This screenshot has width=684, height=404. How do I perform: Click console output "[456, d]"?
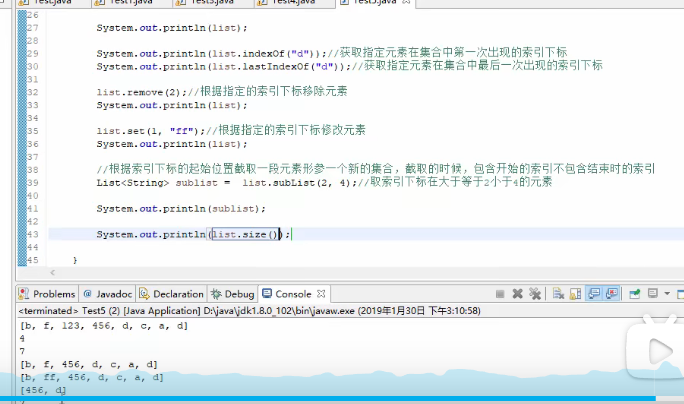coord(43,390)
